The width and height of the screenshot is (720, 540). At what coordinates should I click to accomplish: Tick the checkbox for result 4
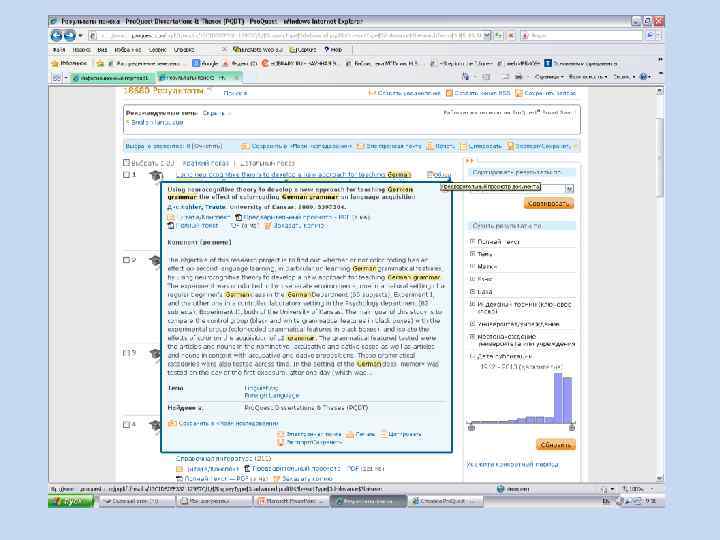click(126, 424)
